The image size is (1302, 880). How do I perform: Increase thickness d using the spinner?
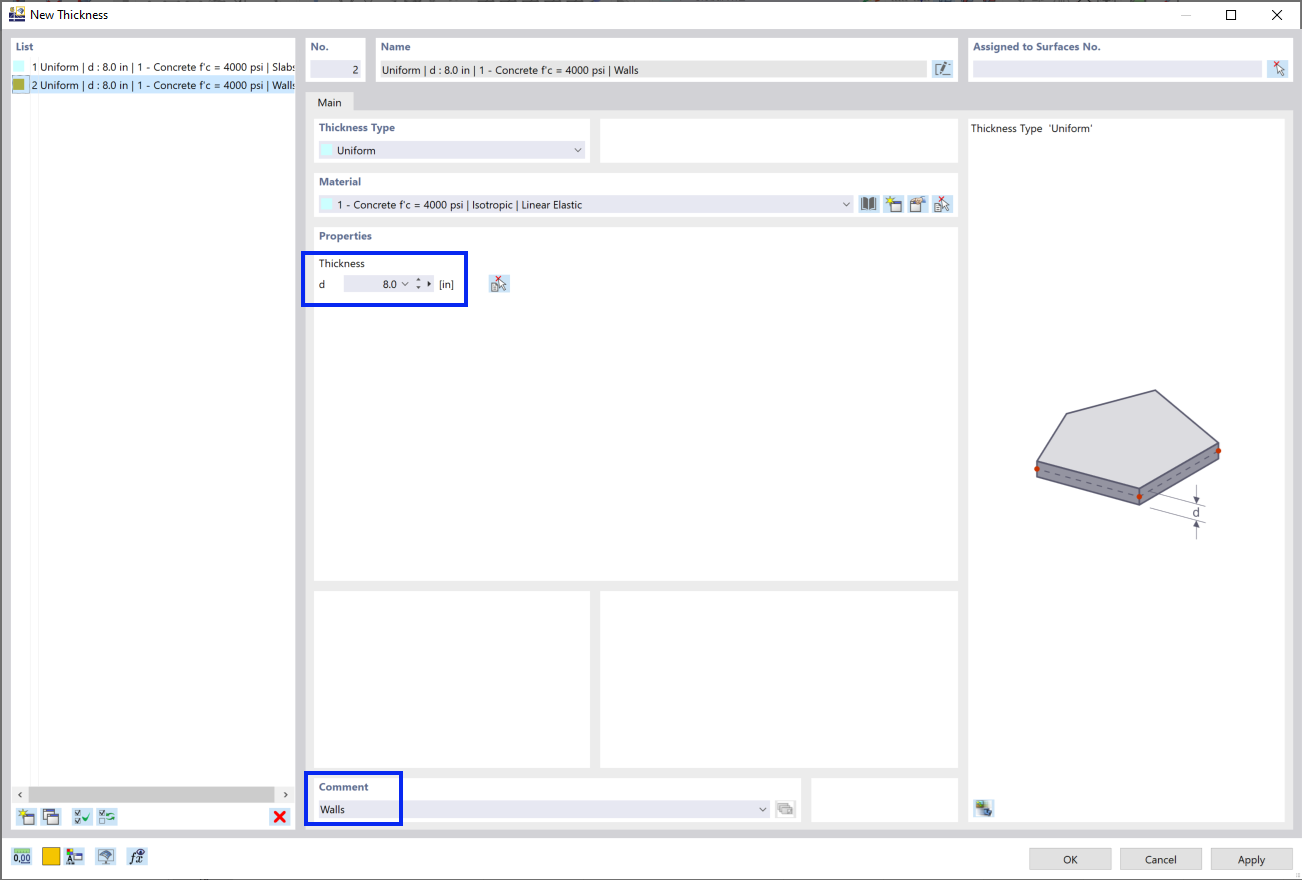pyautogui.click(x=418, y=279)
